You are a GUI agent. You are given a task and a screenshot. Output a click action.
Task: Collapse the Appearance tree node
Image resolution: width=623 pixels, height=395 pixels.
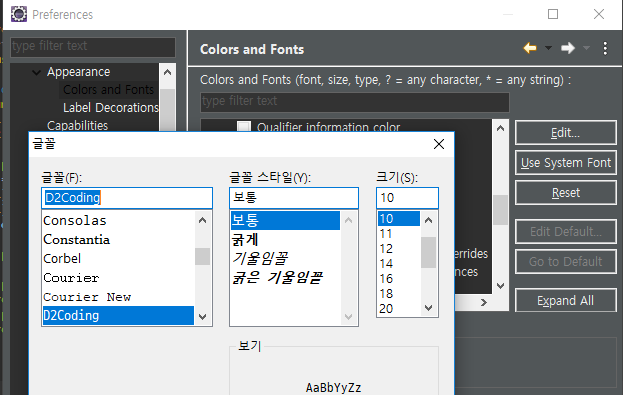coord(37,72)
